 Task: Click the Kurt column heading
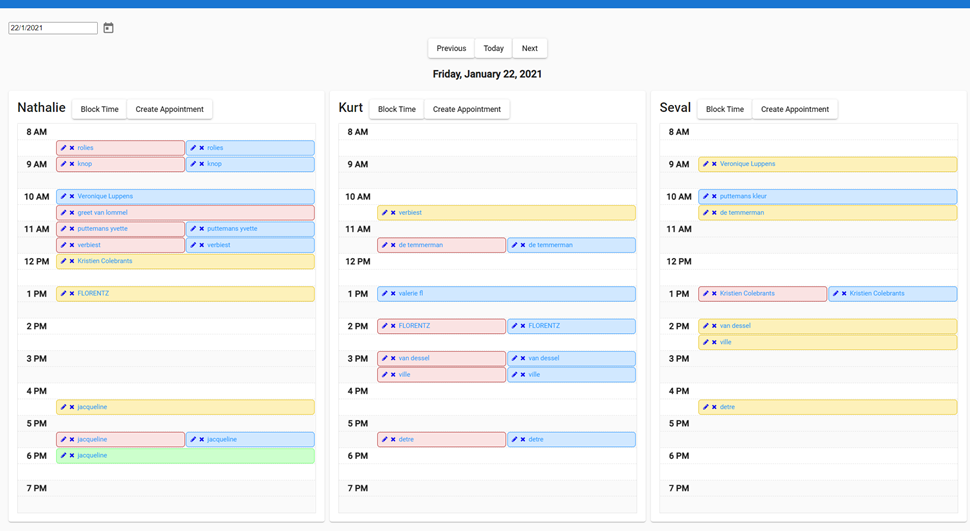(351, 108)
